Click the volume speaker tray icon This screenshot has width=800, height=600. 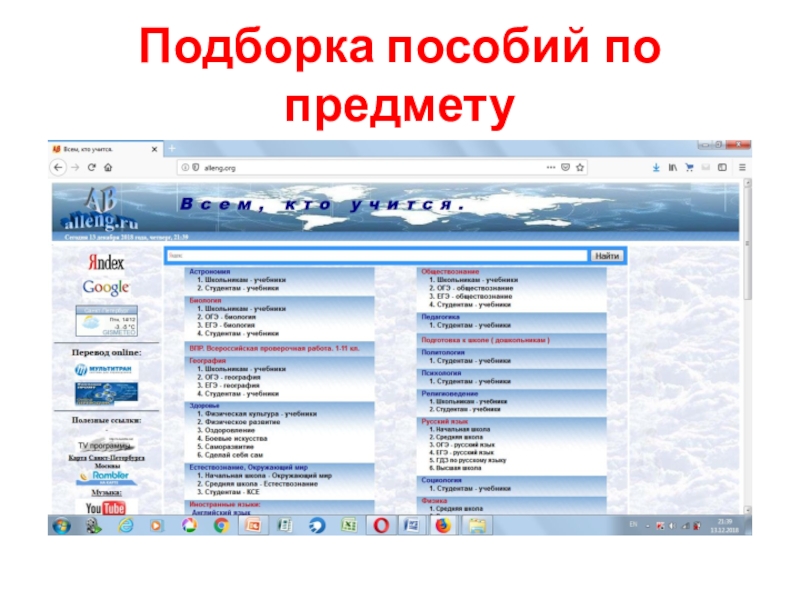click(672, 526)
